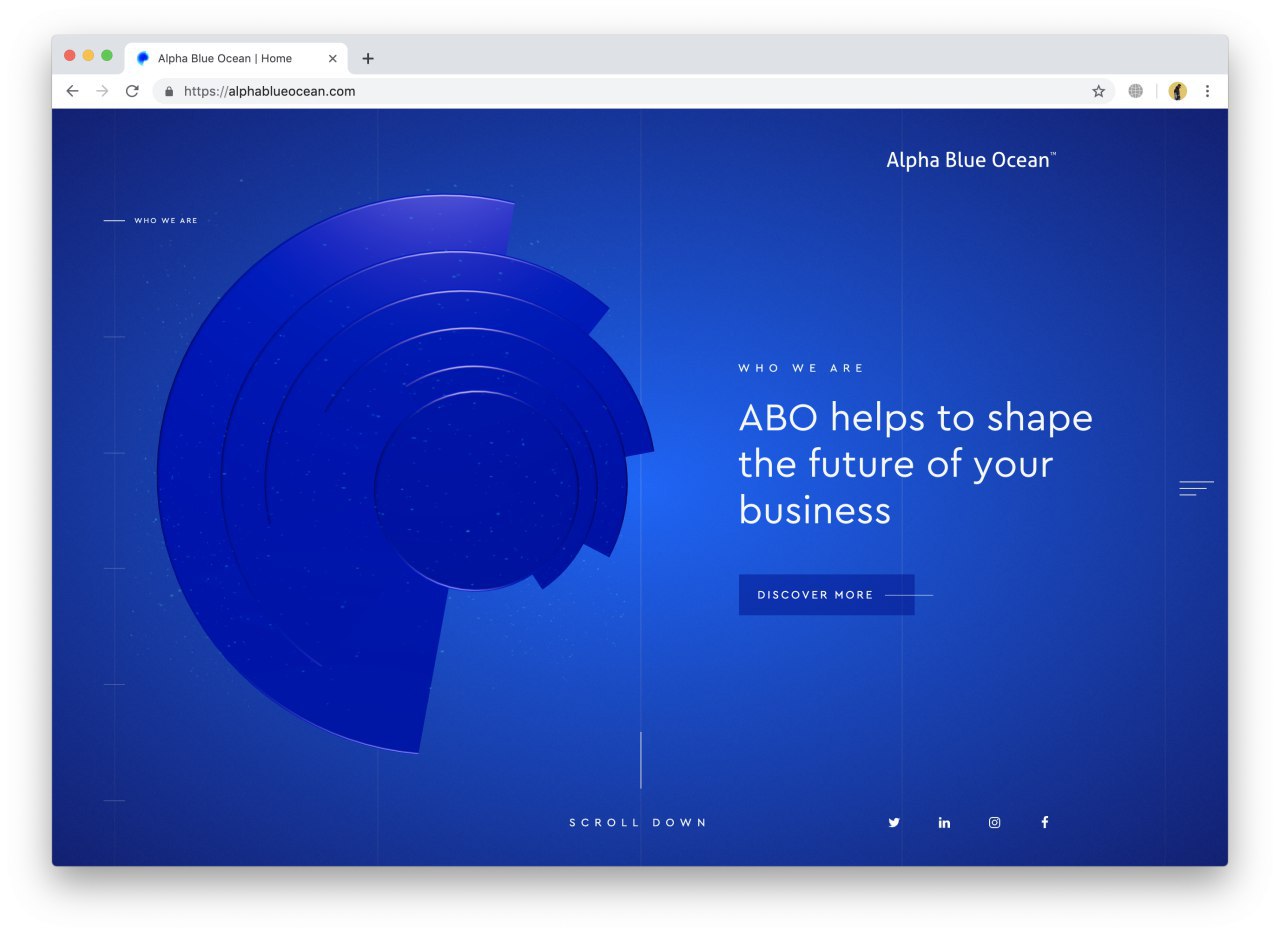Viewport: 1280px width, 935px height.
Task: Click the Alpha Blue Ocean logo
Action: 971,160
